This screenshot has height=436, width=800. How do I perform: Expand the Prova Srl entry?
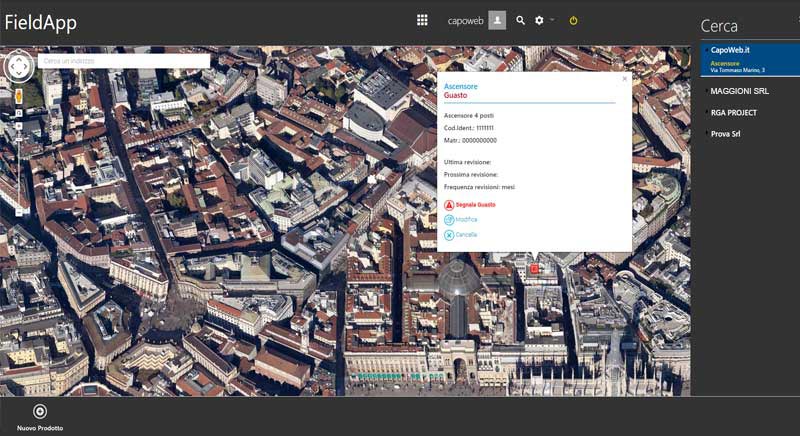(725, 134)
